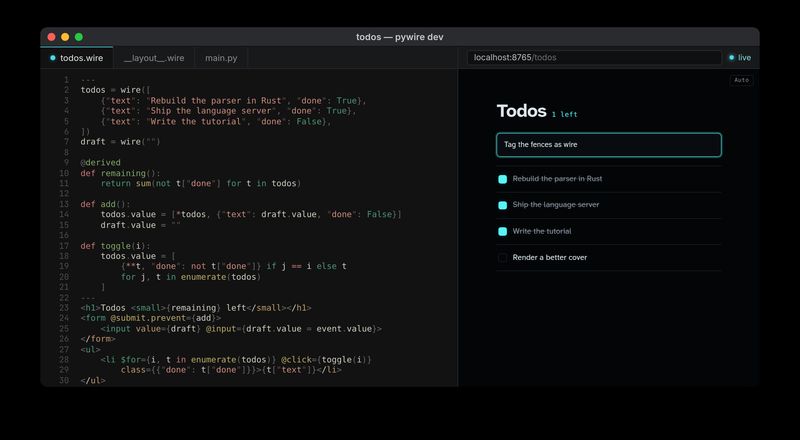Check the 'Render a better cover' checkbox

(x=503, y=258)
